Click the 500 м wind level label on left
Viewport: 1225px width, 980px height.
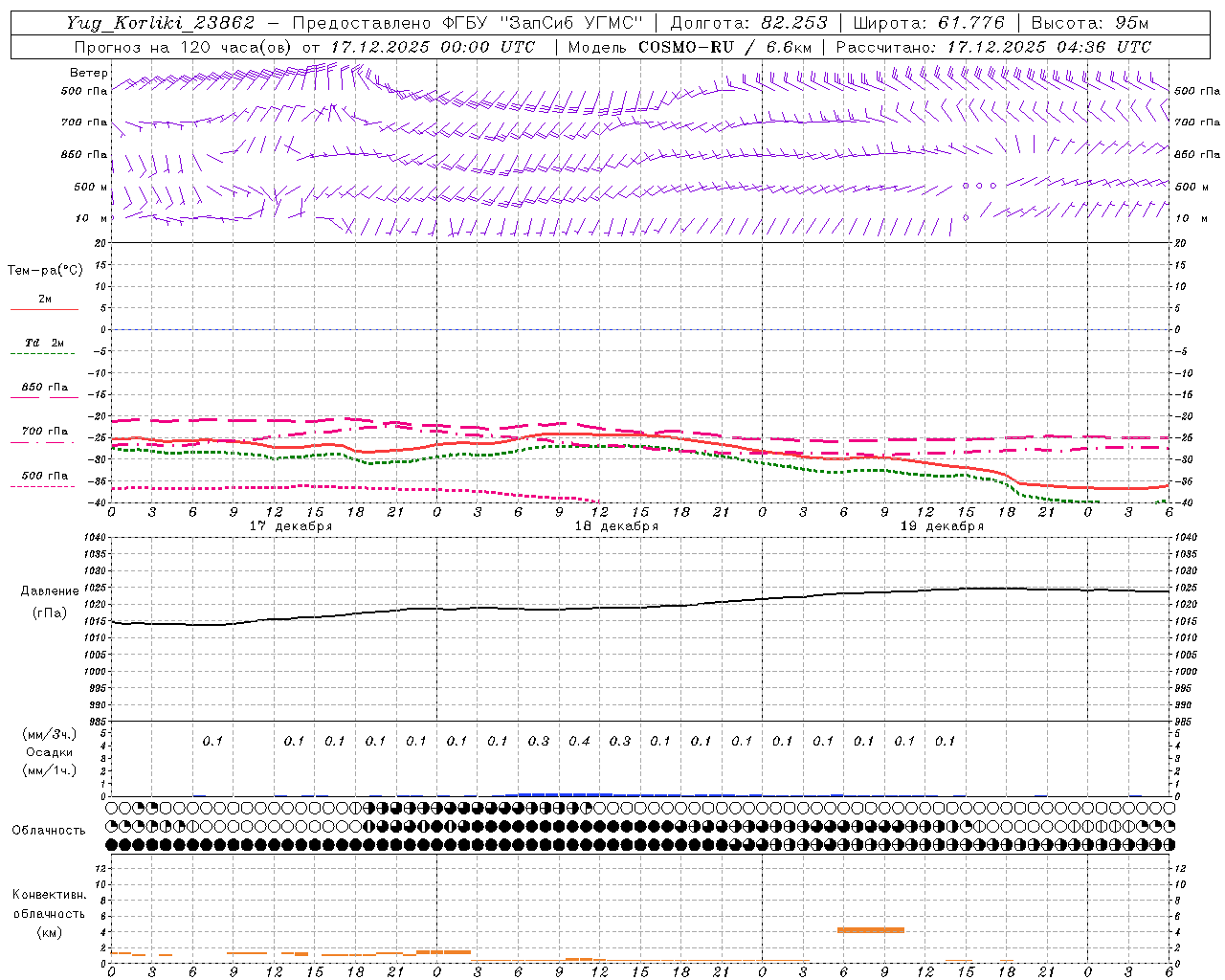click(x=90, y=188)
